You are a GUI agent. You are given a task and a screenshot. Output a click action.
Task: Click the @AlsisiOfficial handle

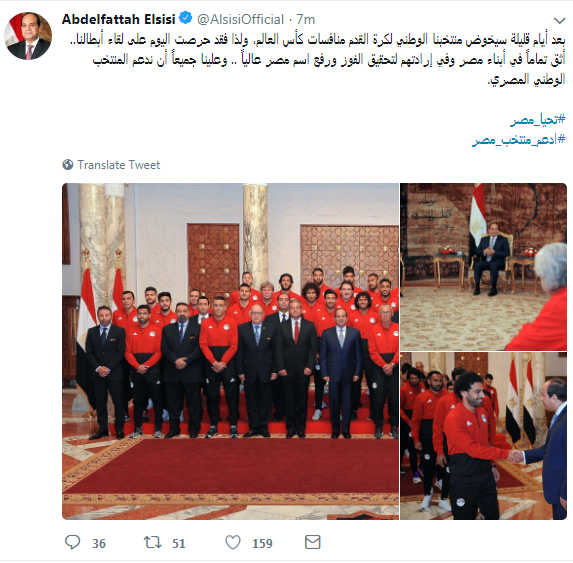click(240, 19)
